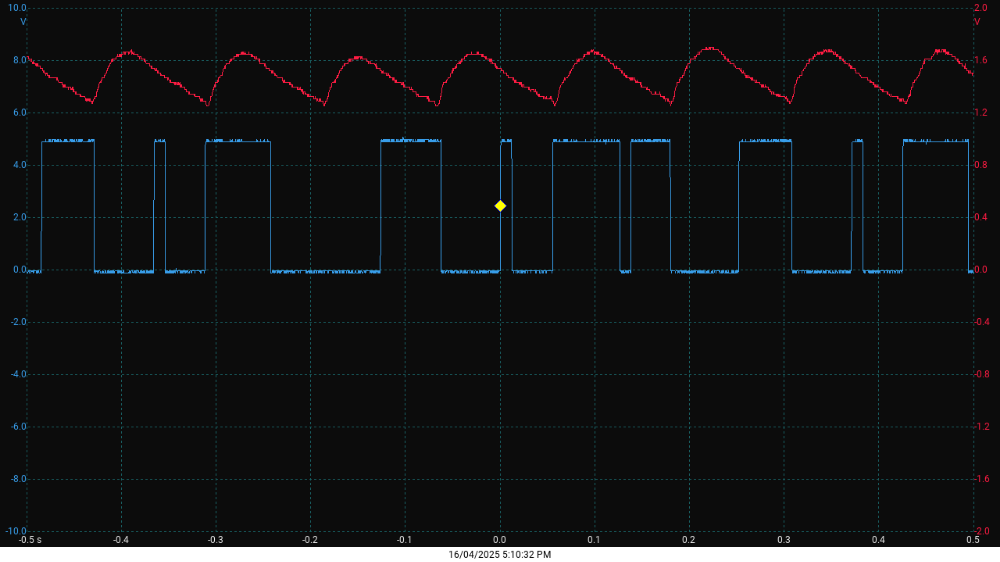This screenshot has width=1000, height=562.
Task: Click the red channel V unit label
Action: click(x=977, y=21)
